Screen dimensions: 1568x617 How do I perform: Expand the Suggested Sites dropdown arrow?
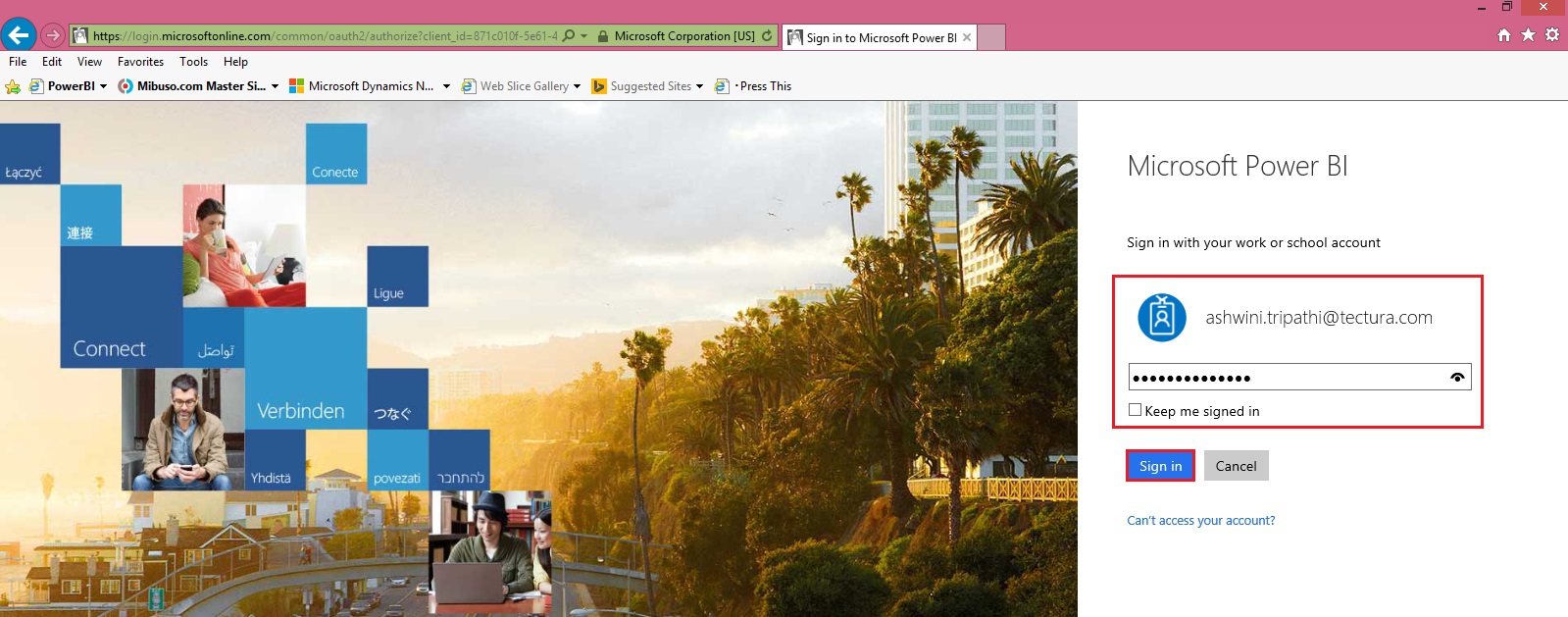click(x=699, y=86)
